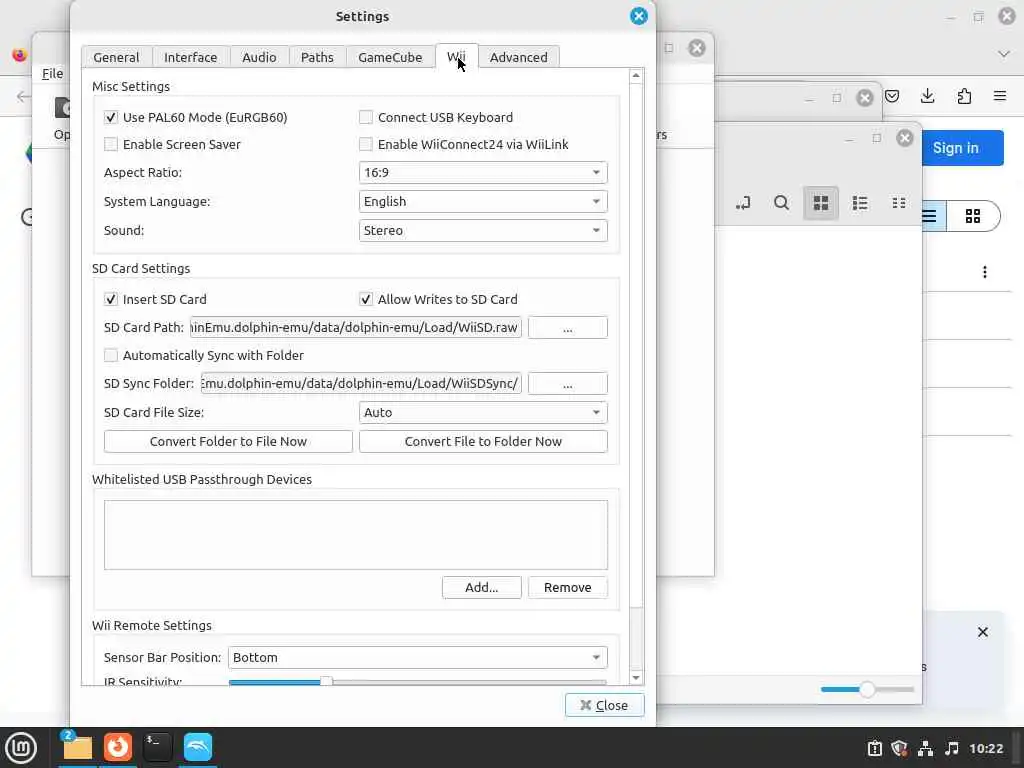Toggle location entry icon in file manager
The width and height of the screenshot is (1024, 768).
point(743,202)
